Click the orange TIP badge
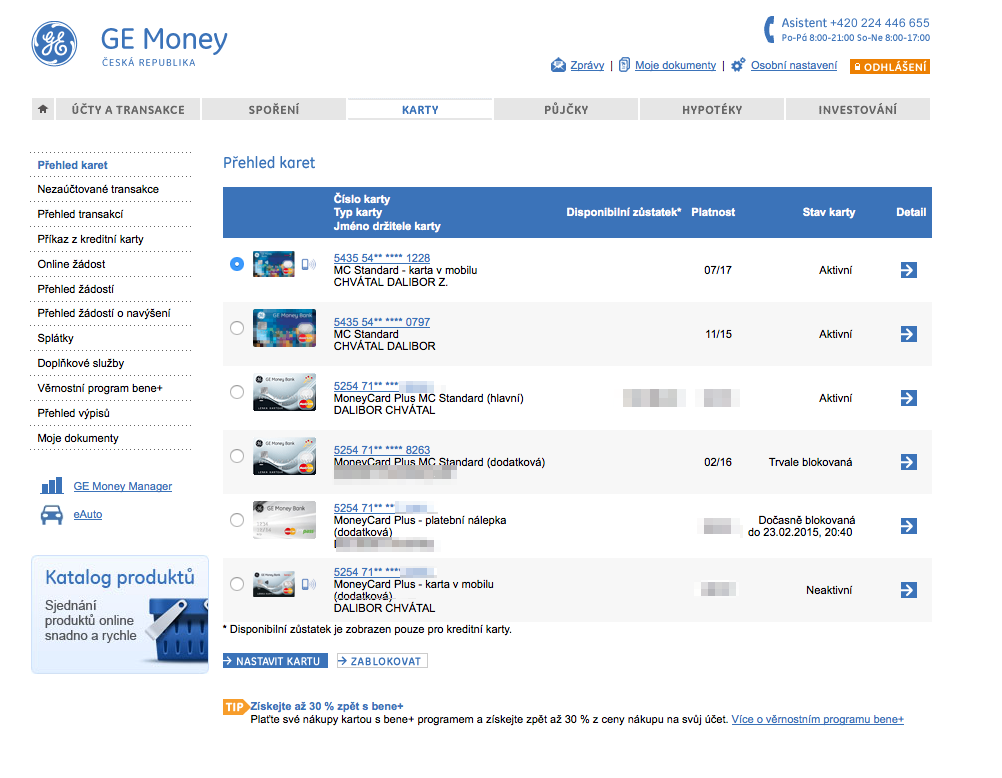1002x778 pixels. [x=235, y=706]
